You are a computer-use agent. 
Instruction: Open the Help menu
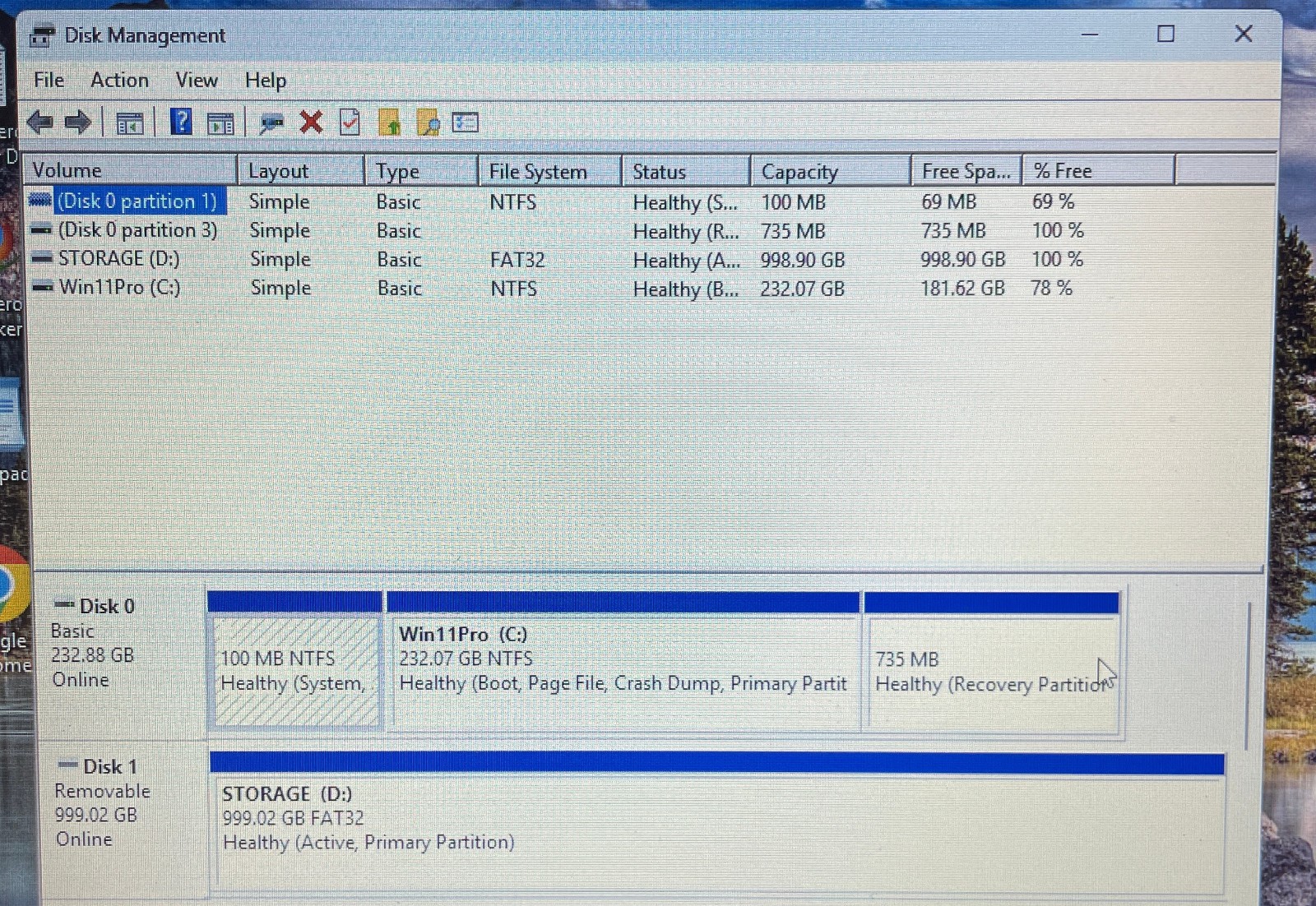click(266, 81)
